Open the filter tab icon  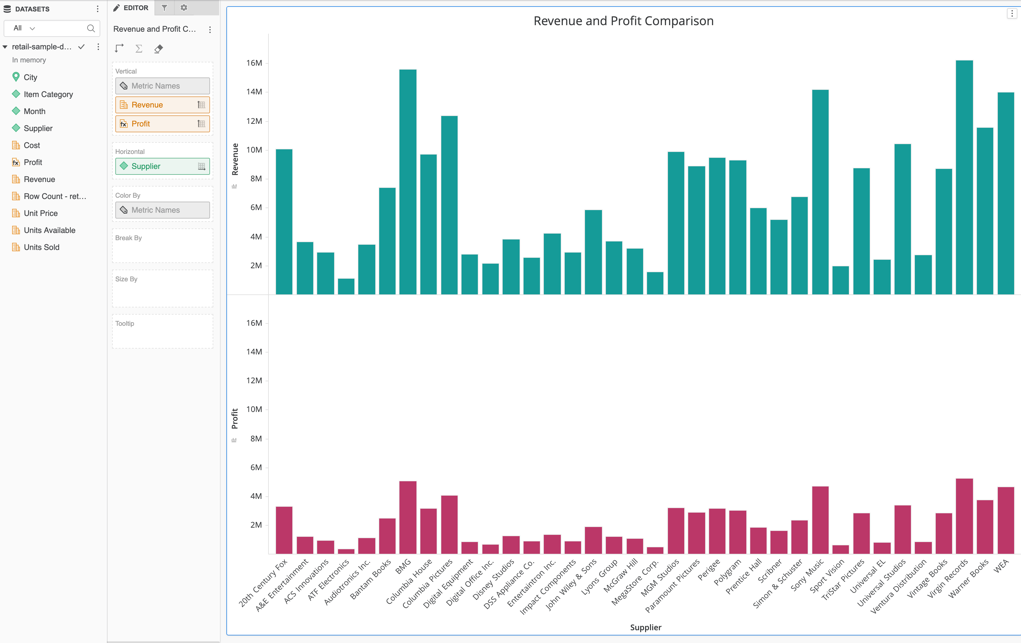click(165, 8)
